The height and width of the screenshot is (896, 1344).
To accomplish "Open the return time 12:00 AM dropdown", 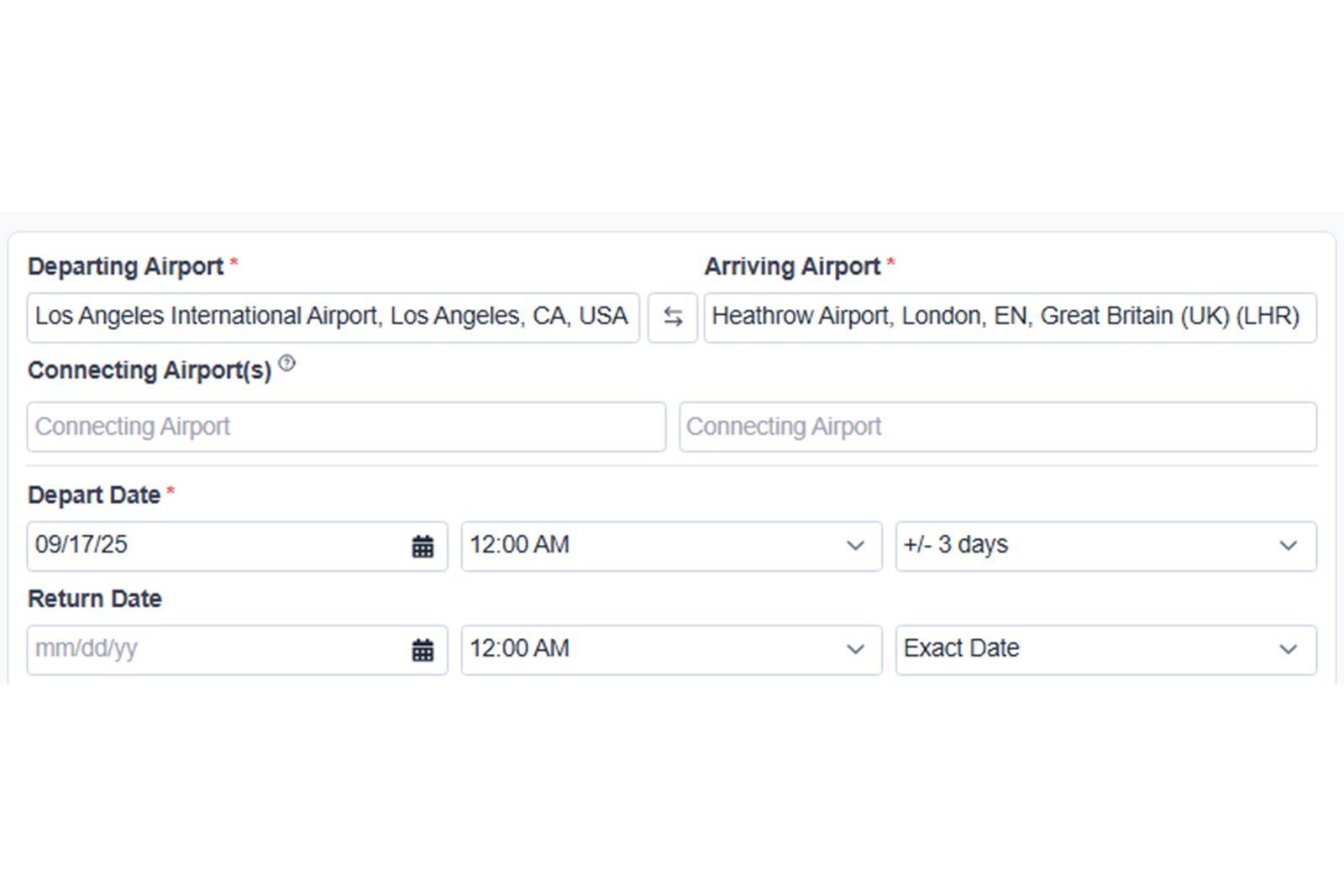I will point(670,649).
